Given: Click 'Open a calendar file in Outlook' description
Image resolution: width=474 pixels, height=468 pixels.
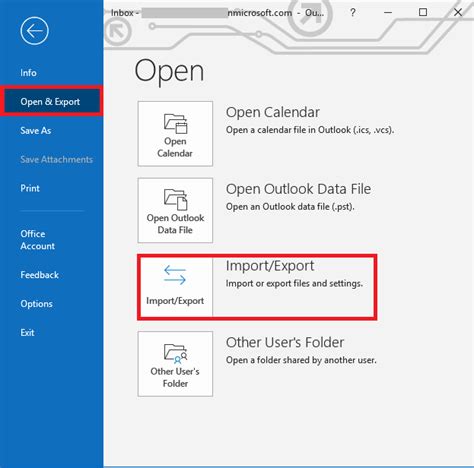Looking at the screenshot, I should point(310,130).
